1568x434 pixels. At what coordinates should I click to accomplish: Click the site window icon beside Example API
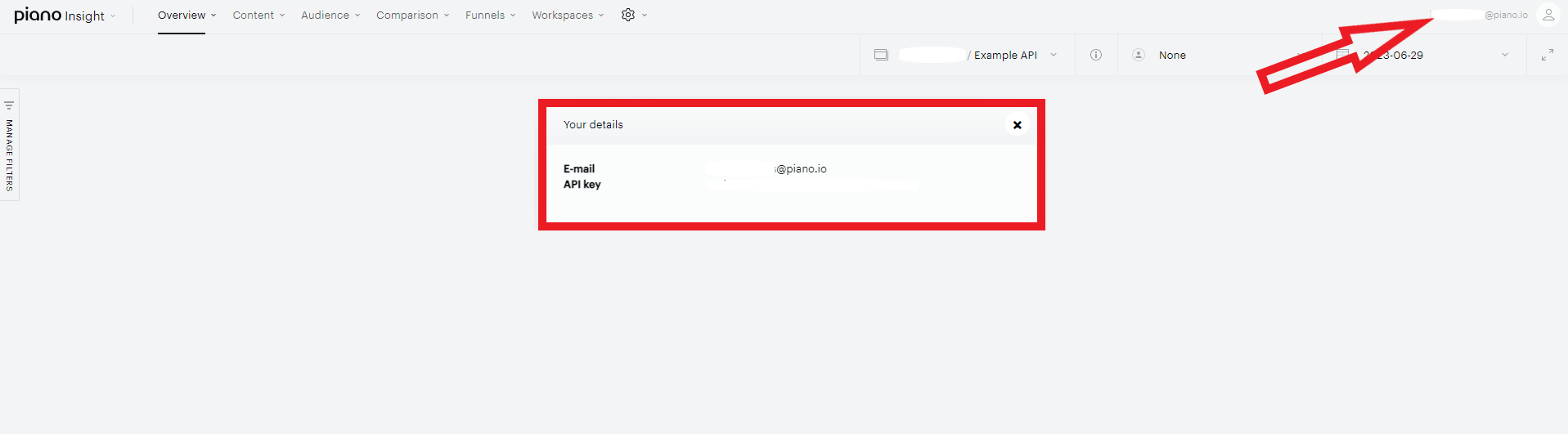click(x=881, y=55)
